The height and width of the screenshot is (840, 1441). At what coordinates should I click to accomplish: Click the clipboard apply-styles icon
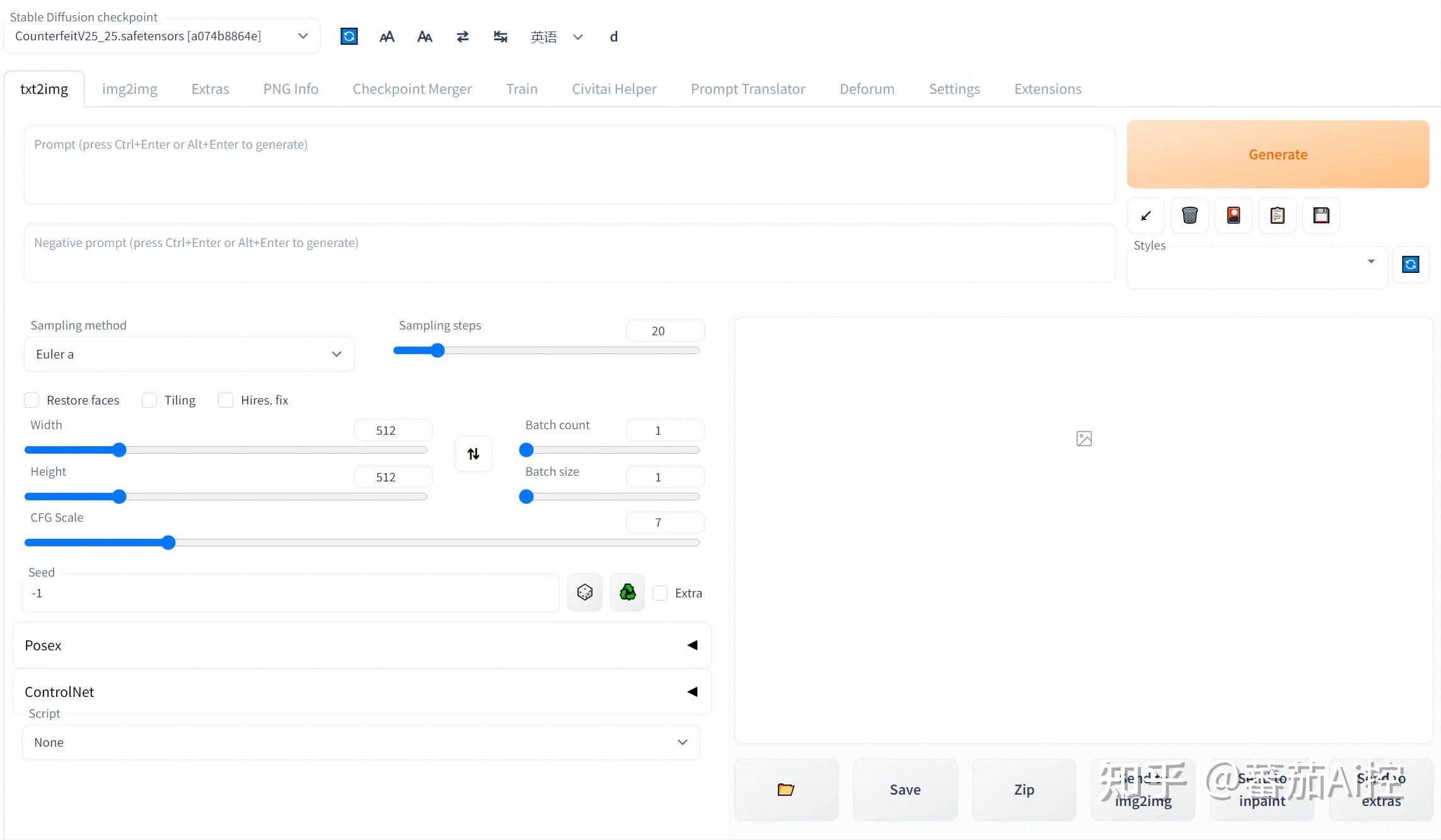click(x=1277, y=216)
